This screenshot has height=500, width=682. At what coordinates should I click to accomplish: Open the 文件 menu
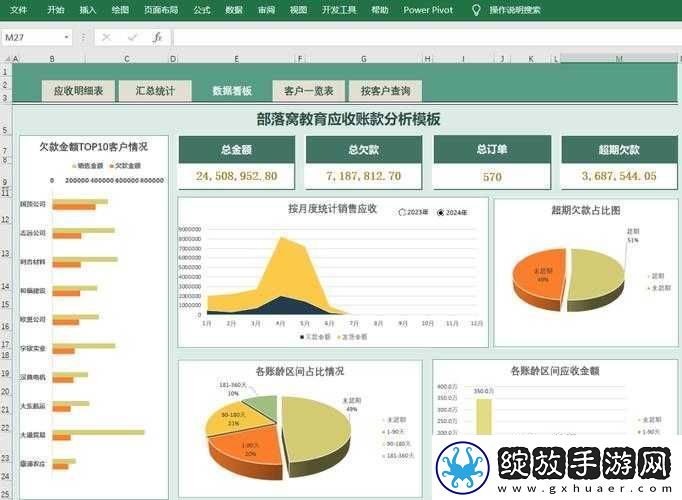click(18, 10)
